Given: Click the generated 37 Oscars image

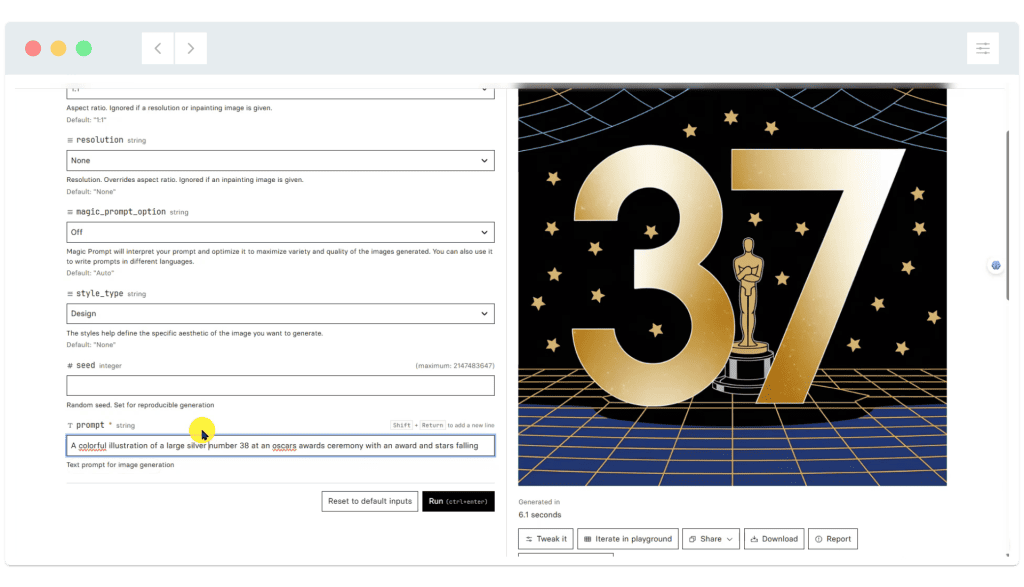Looking at the screenshot, I should point(732,287).
